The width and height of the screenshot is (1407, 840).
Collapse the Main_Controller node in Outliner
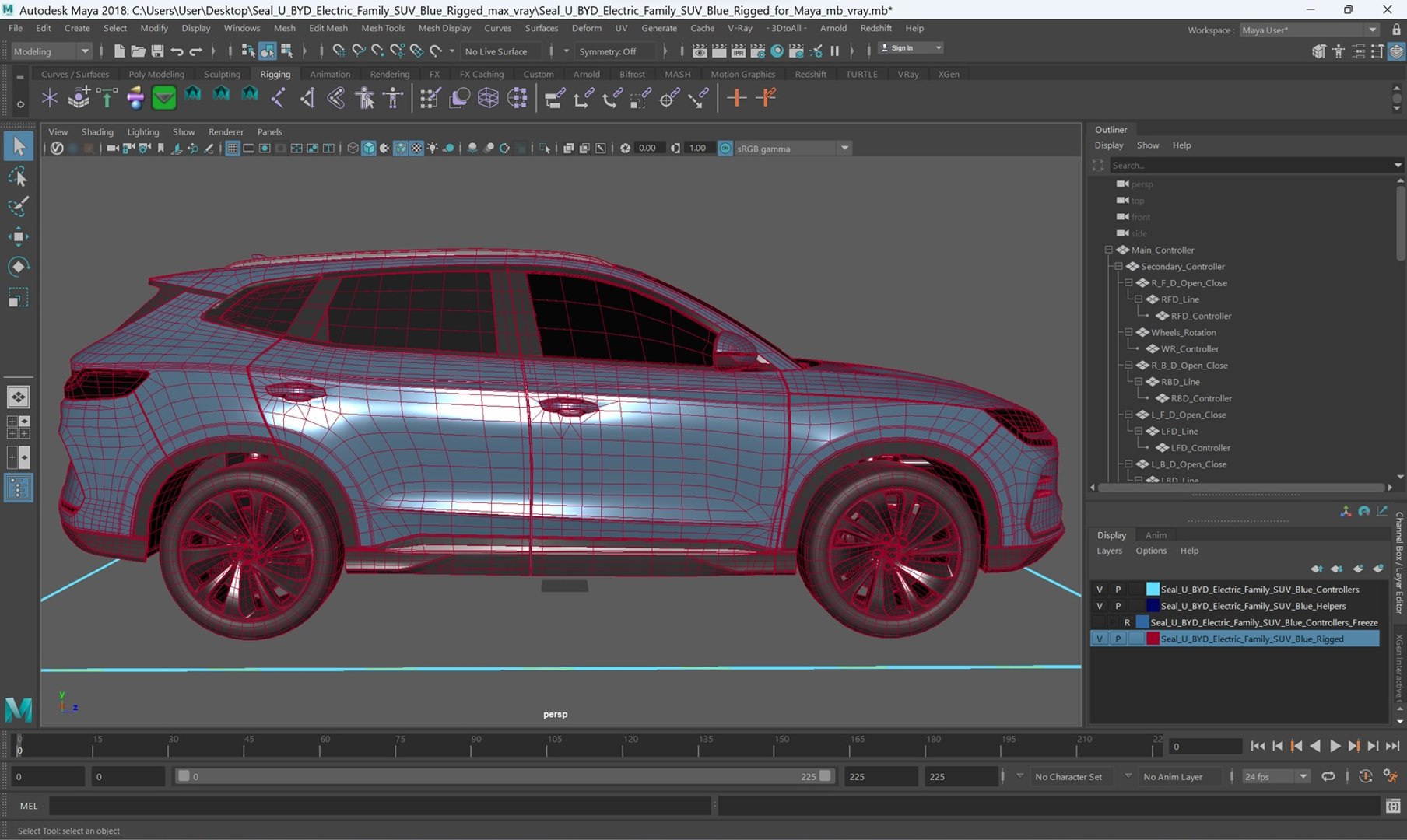point(1108,250)
